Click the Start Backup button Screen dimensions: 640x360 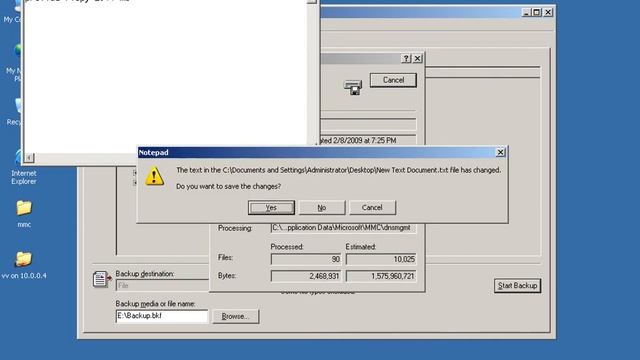coord(517,286)
